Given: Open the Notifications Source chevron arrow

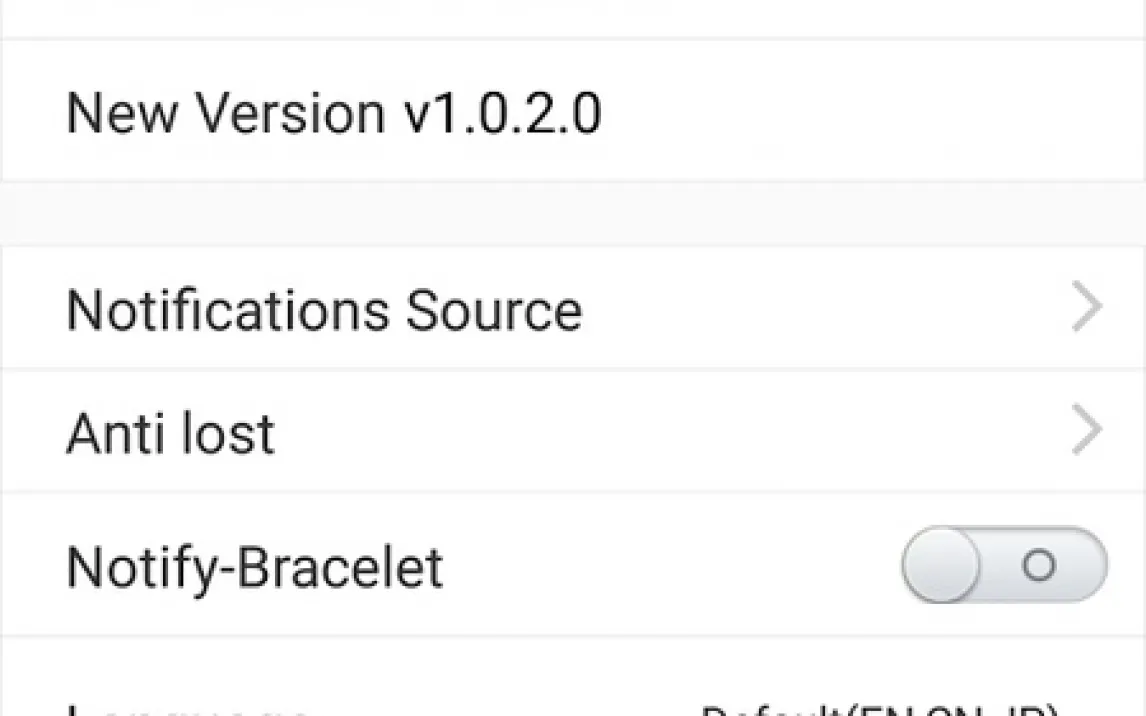Looking at the screenshot, I should click(1086, 309).
